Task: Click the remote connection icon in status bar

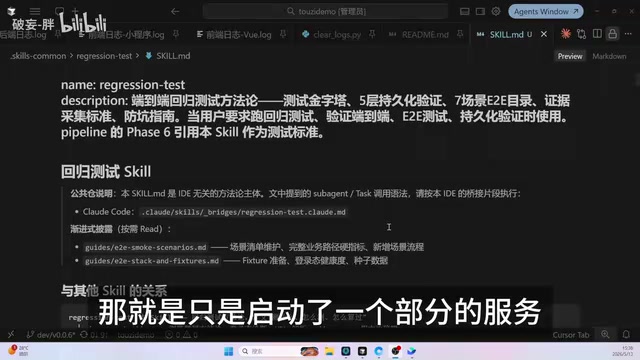Action: [x=11, y=335]
